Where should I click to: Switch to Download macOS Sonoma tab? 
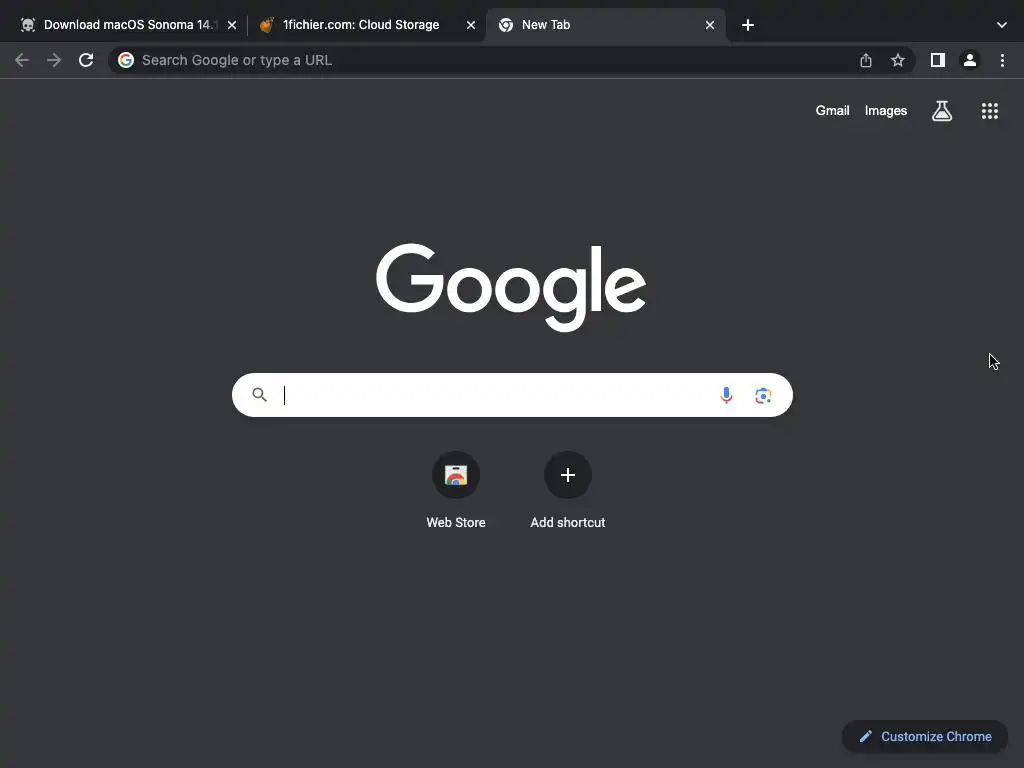(127, 25)
